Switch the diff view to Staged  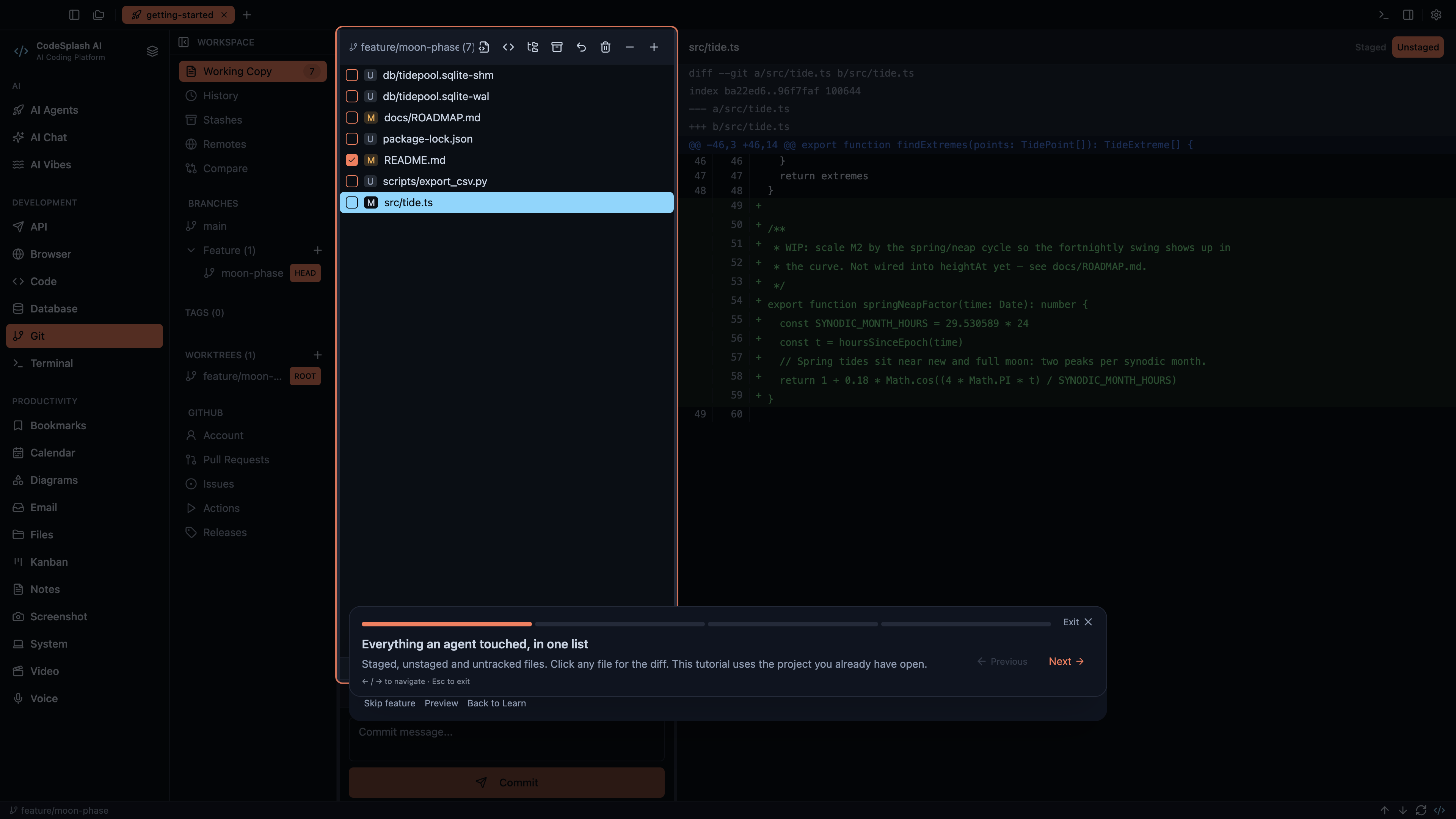[1370, 47]
